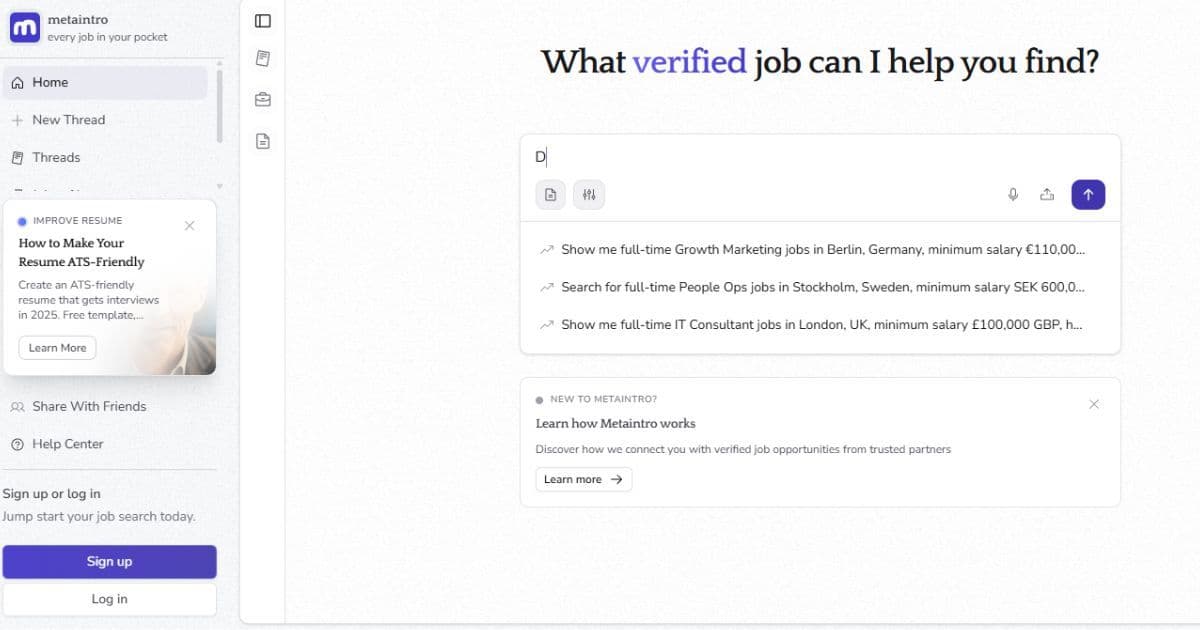Click the upload icon inside the search bar

pyautogui.click(x=1047, y=194)
